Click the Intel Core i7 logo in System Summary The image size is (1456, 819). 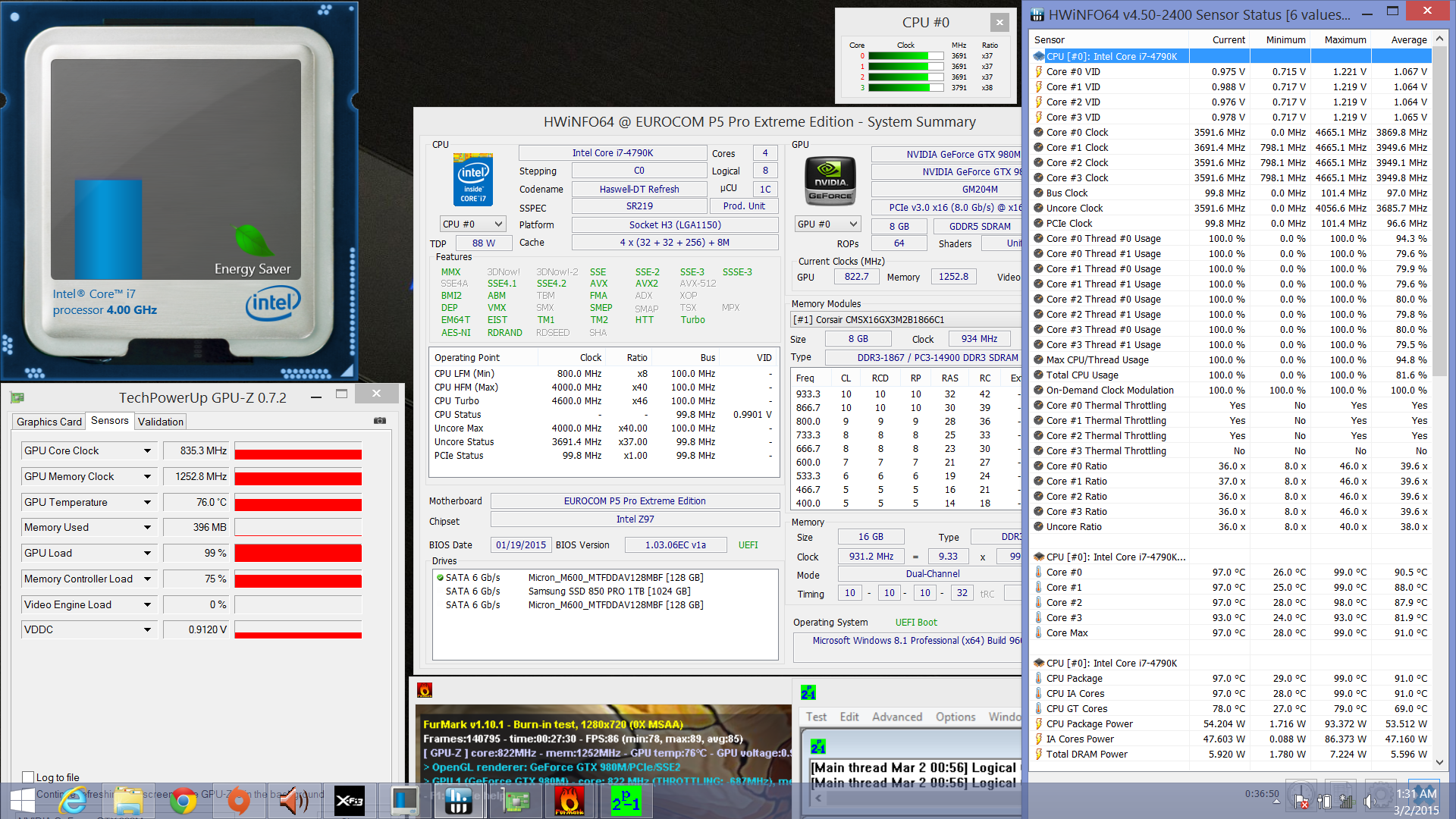473,180
